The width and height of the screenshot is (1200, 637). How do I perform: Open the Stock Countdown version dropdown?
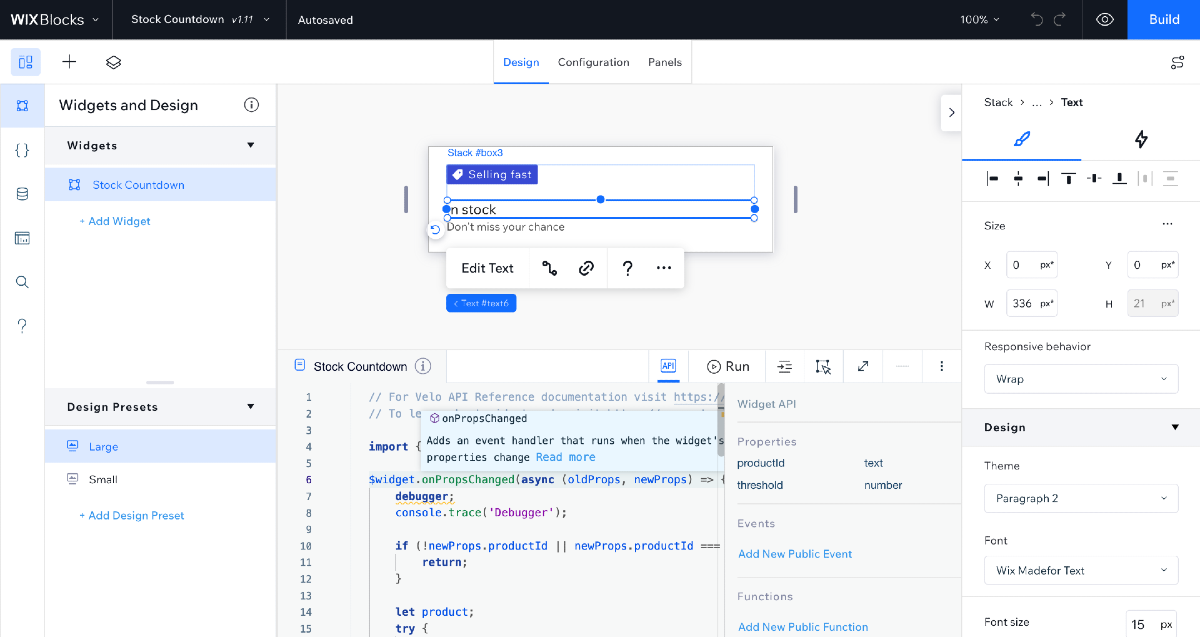[201, 19]
